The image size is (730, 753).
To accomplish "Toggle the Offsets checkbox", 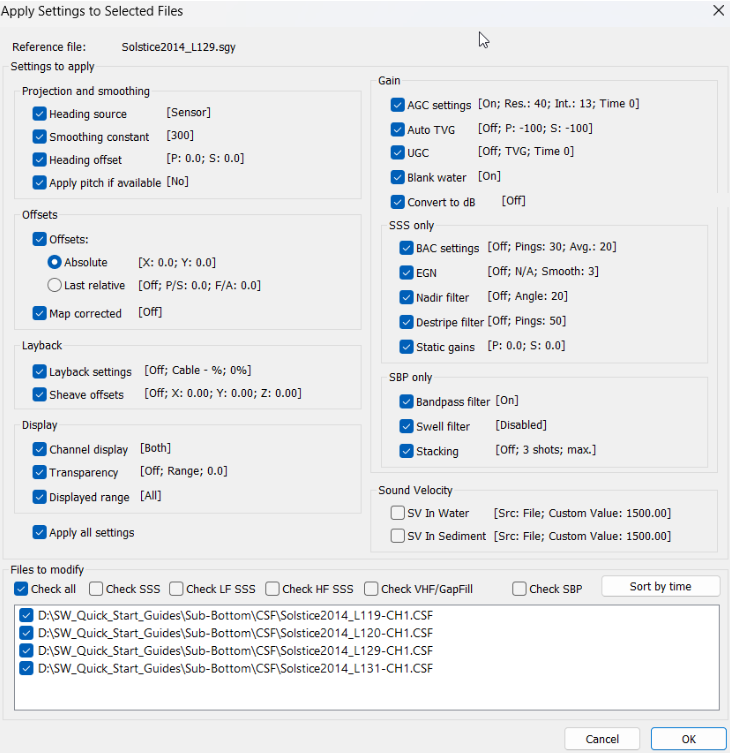I will click(x=39, y=239).
